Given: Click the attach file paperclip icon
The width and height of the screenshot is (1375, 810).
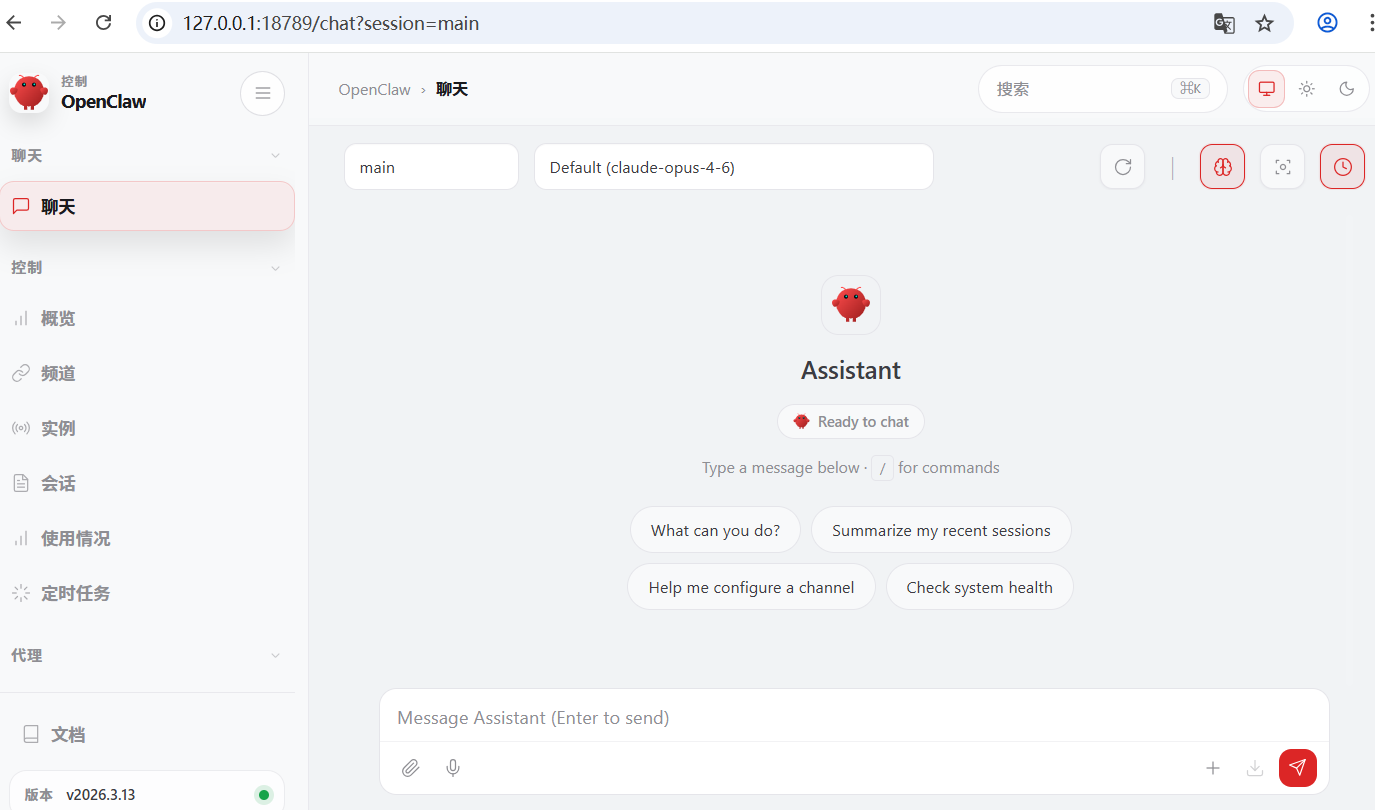Looking at the screenshot, I should [410, 768].
